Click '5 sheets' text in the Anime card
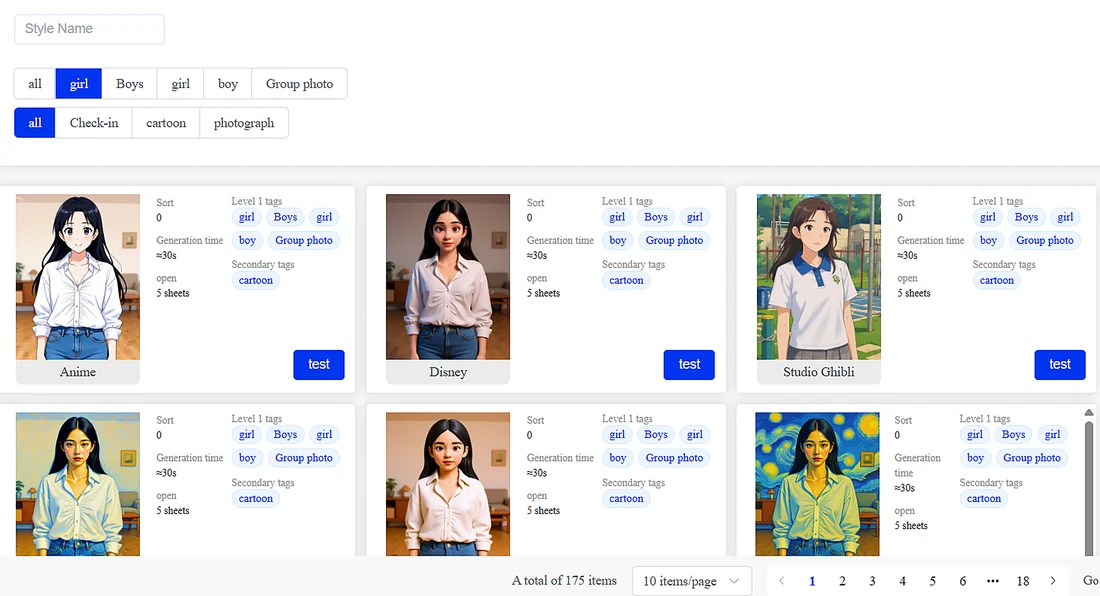 click(173, 293)
